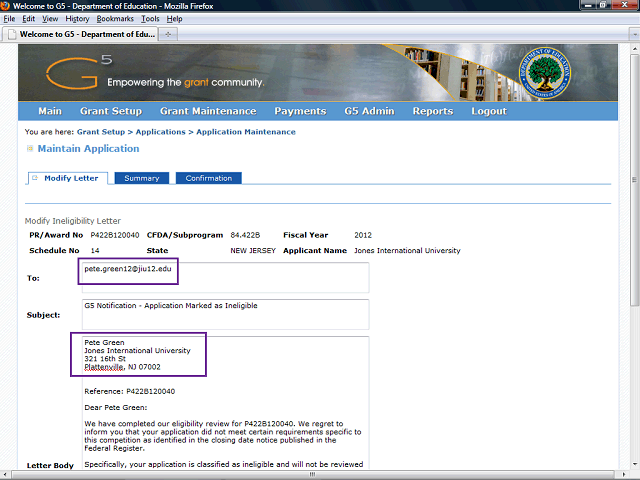Click CFDA value 84.422B

click(245, 235)
